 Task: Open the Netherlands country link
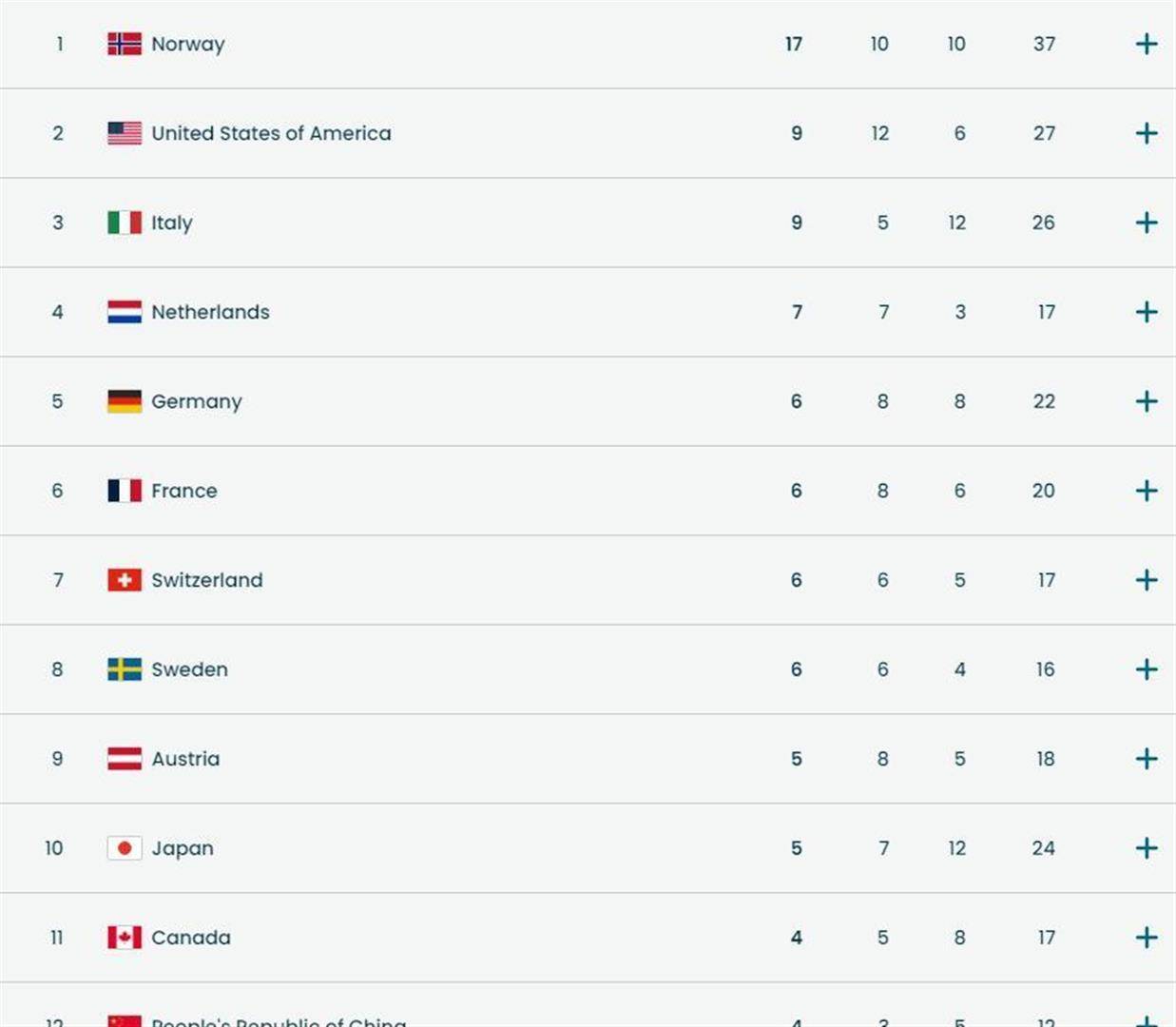pos(210,312)
